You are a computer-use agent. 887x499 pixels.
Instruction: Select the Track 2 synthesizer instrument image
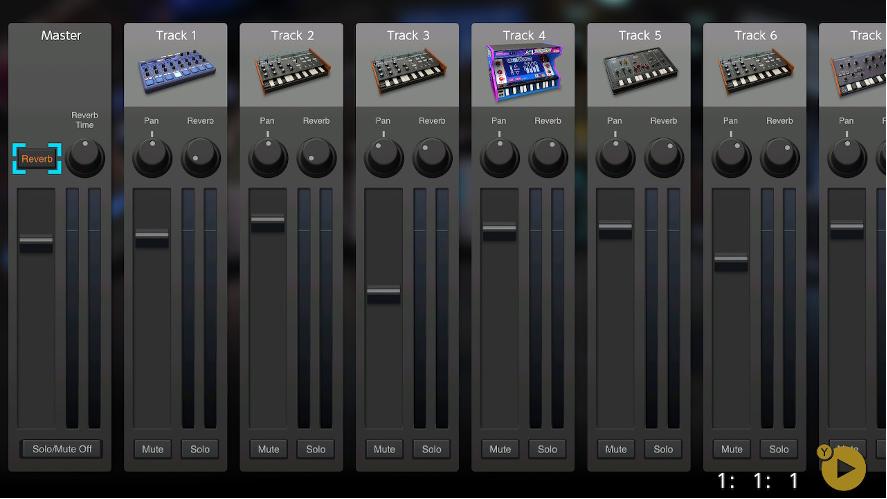[292, 72]
